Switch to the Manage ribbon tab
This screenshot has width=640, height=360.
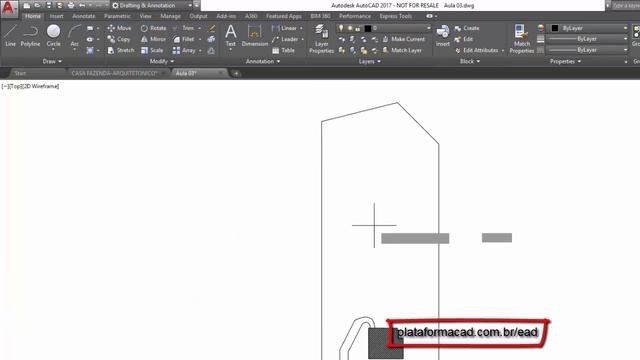click(170, 16)
